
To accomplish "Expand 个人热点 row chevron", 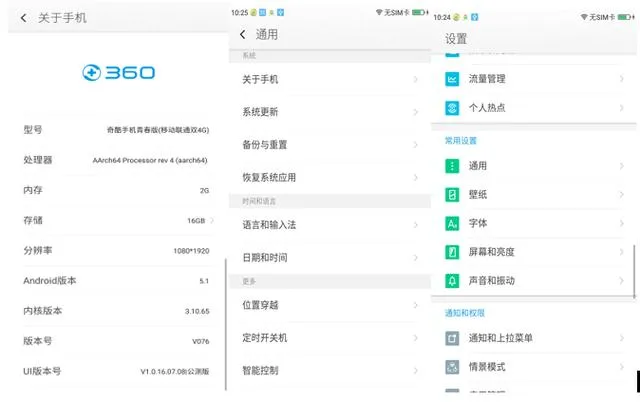I will pyautogui.click(x=621, y=108).
